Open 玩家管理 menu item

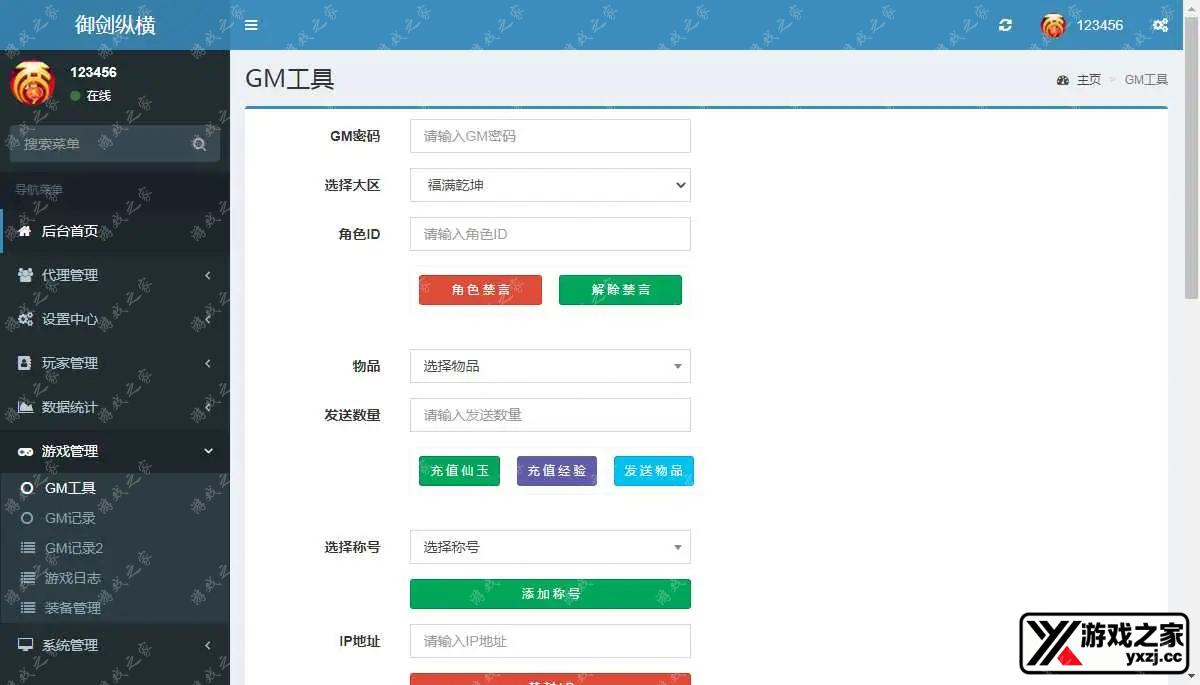115,363
